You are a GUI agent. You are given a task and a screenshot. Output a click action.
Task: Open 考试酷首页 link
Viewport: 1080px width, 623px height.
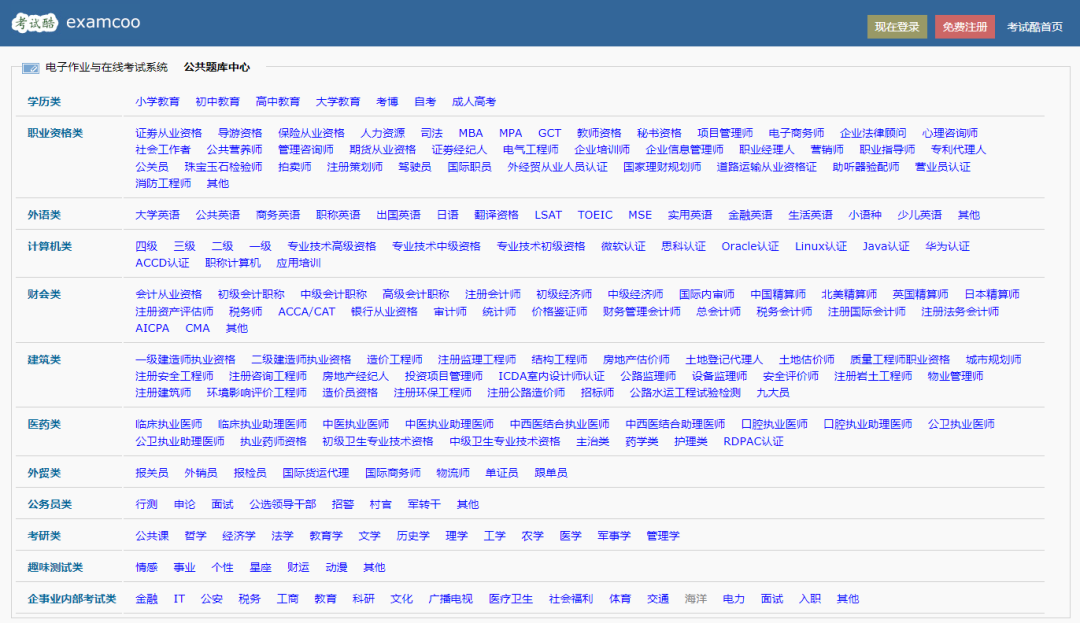click(x=1035, y=27)
